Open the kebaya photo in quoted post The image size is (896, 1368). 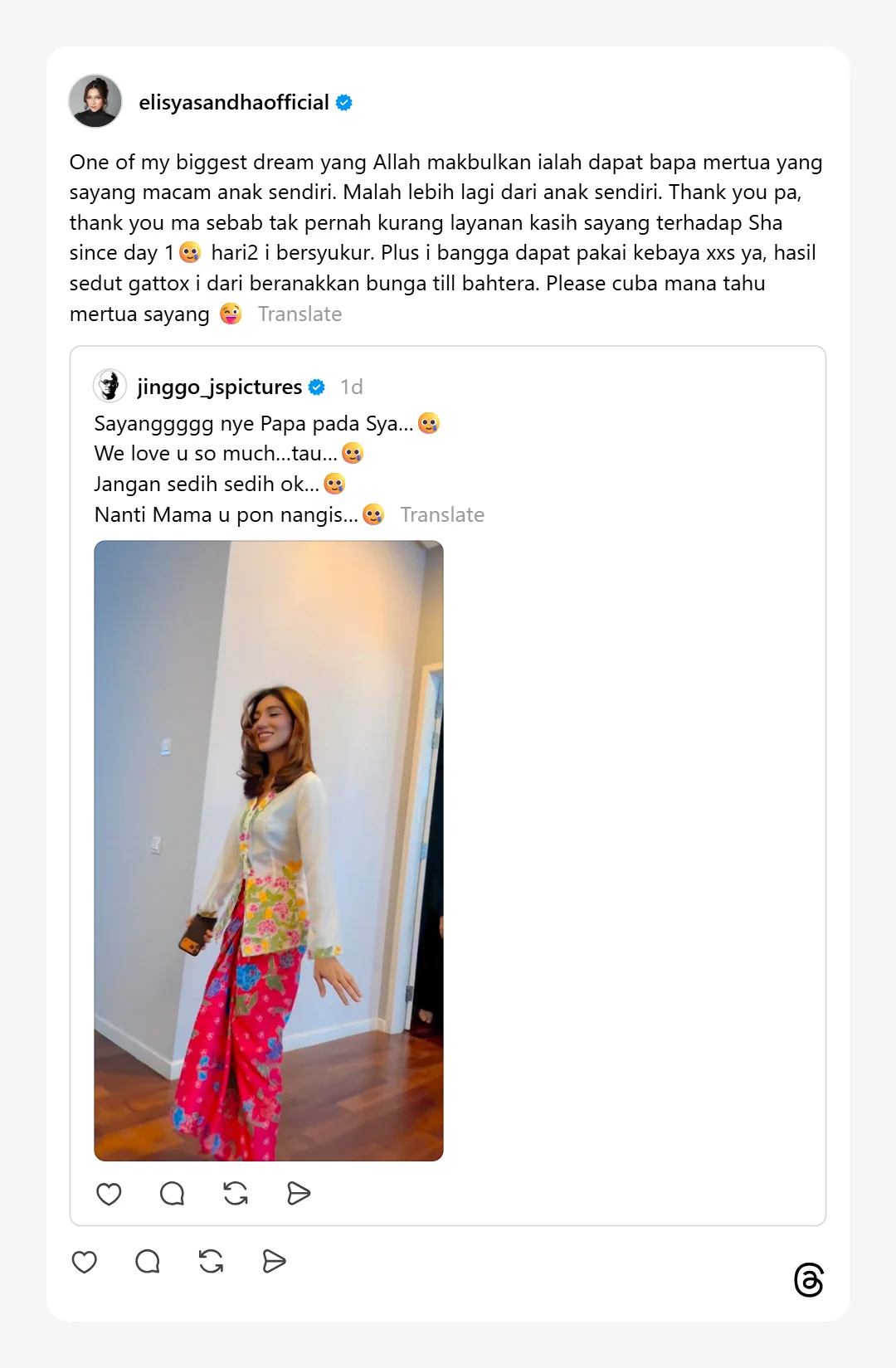point(269,850)
